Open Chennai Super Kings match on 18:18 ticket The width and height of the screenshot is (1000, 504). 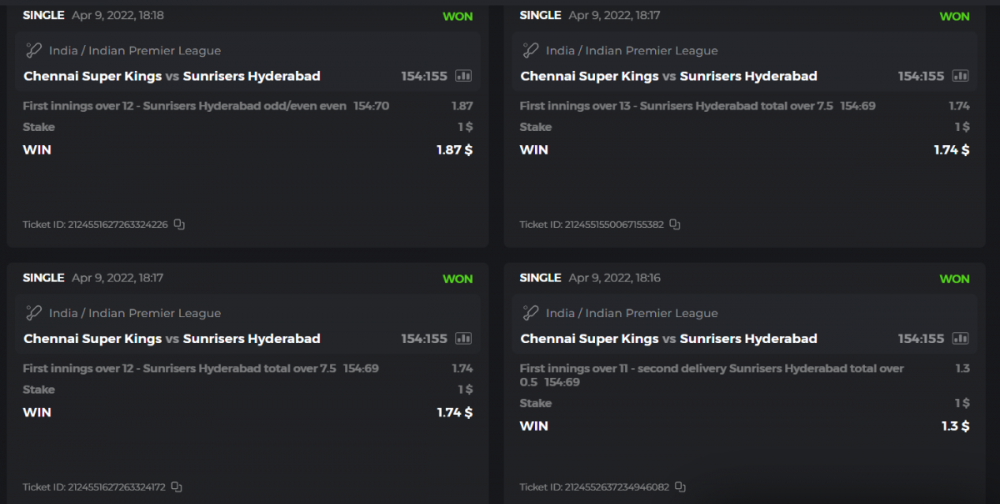92,76
